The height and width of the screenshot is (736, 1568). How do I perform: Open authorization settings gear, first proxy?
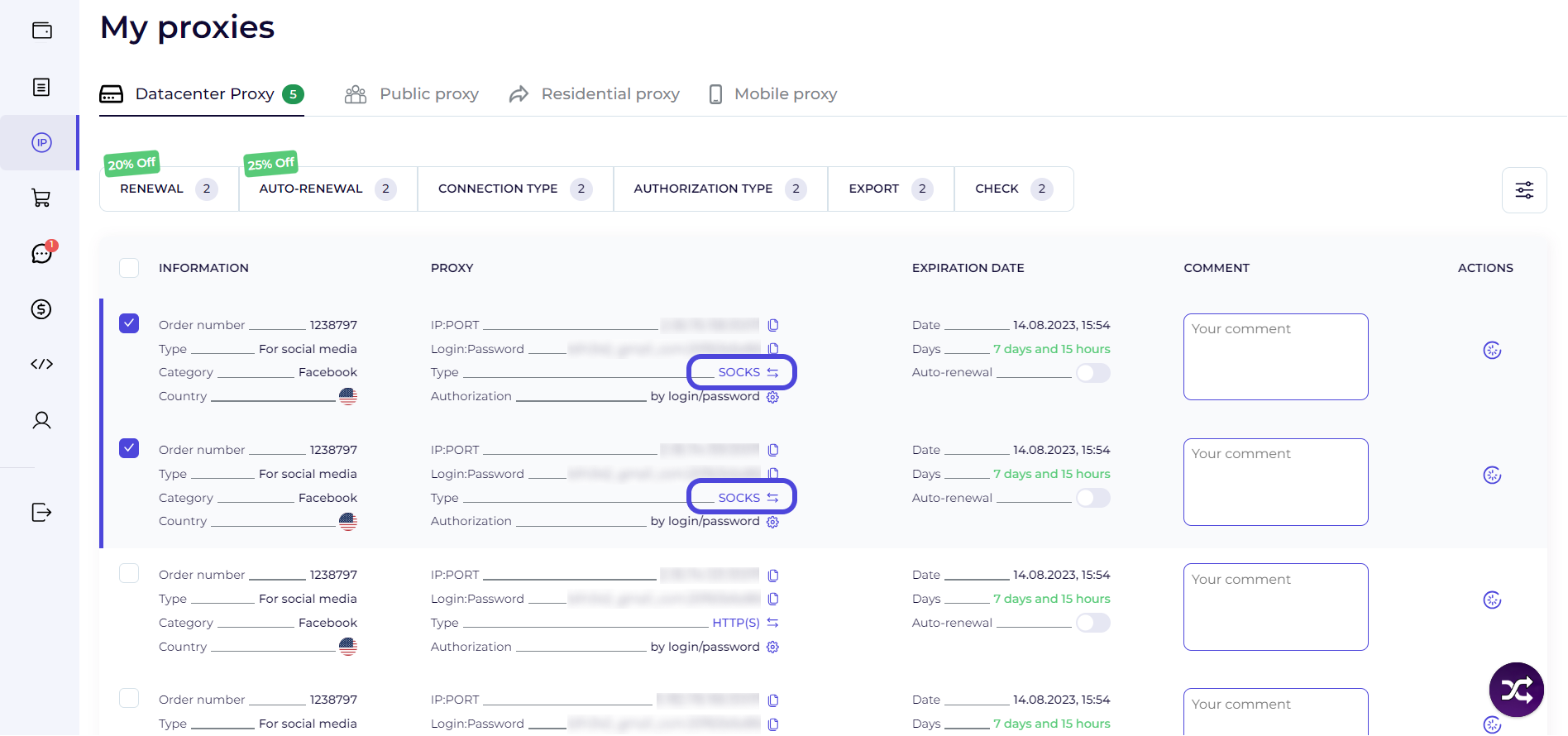[x=772, y=397]
